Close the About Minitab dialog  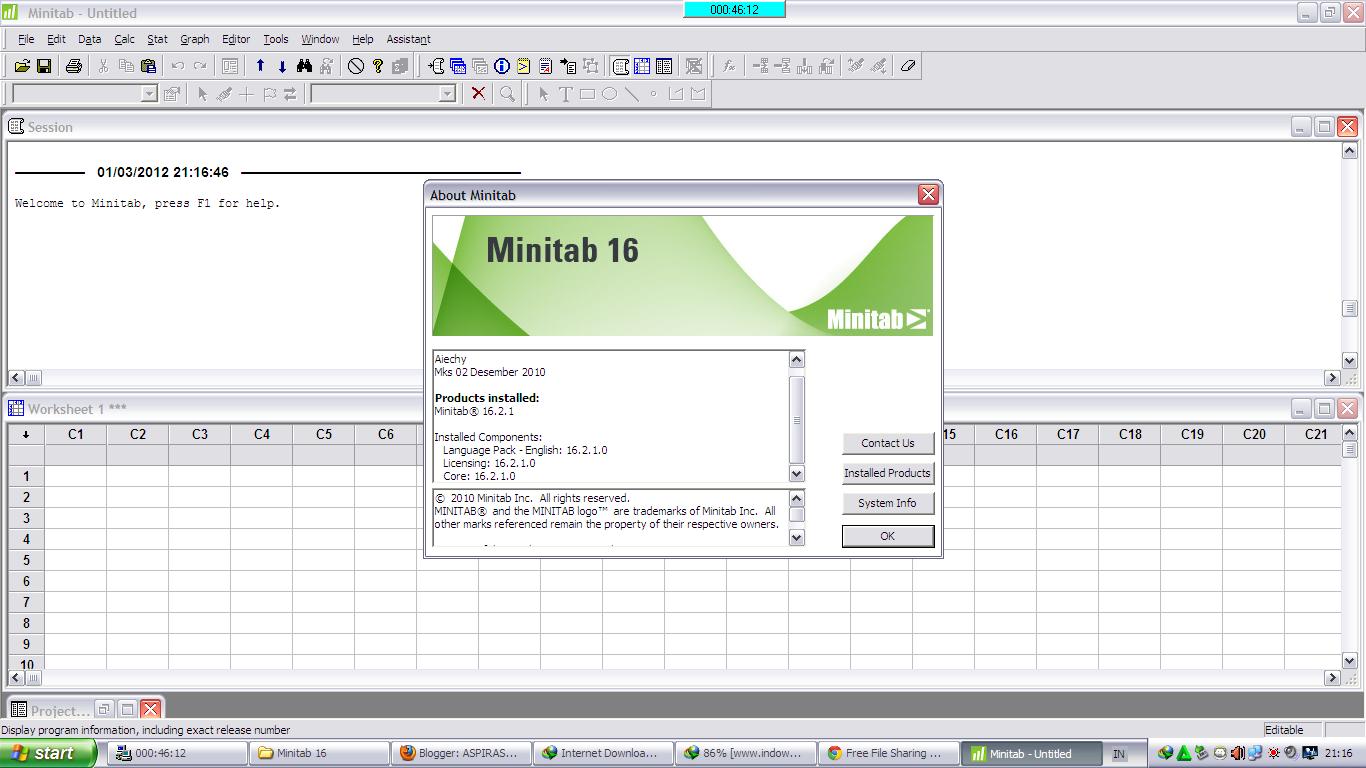tap(928, 194)
